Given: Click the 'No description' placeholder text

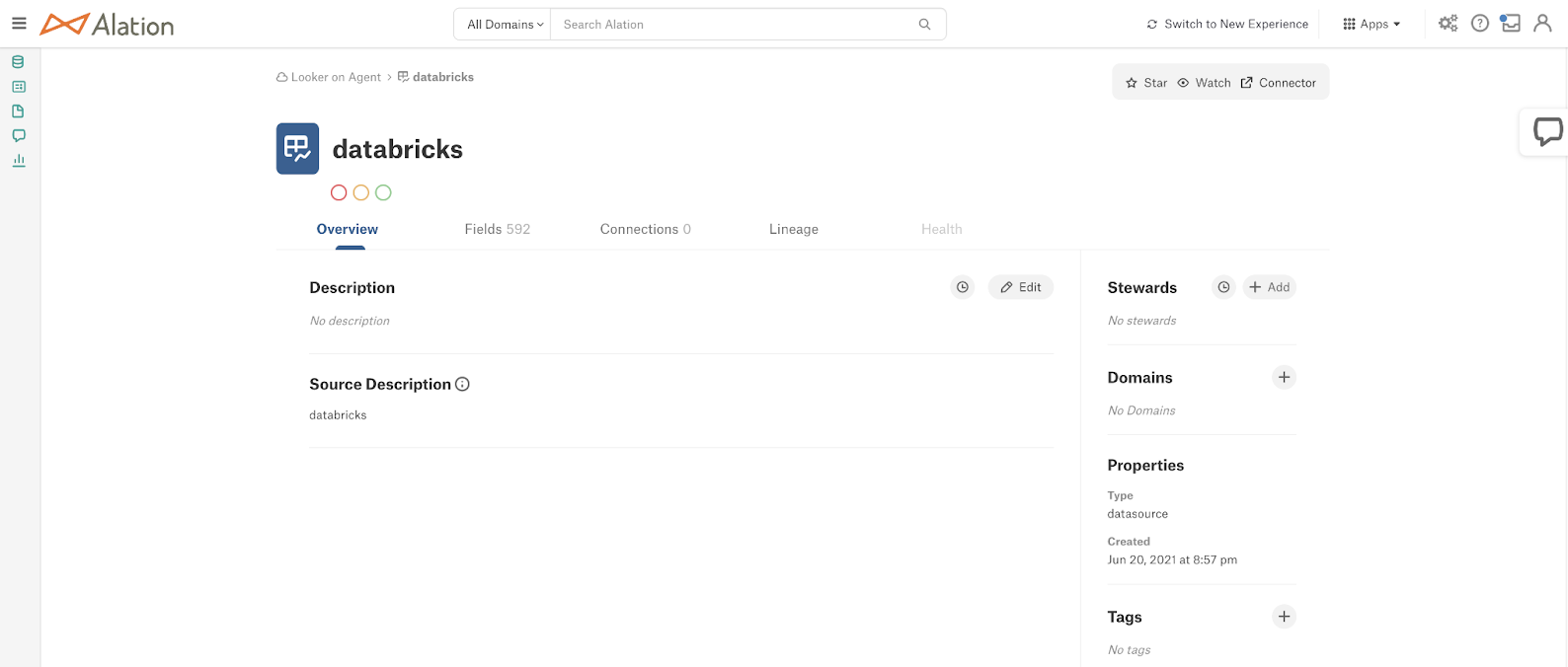Looking at the screenshot, I should coord(350,321).
